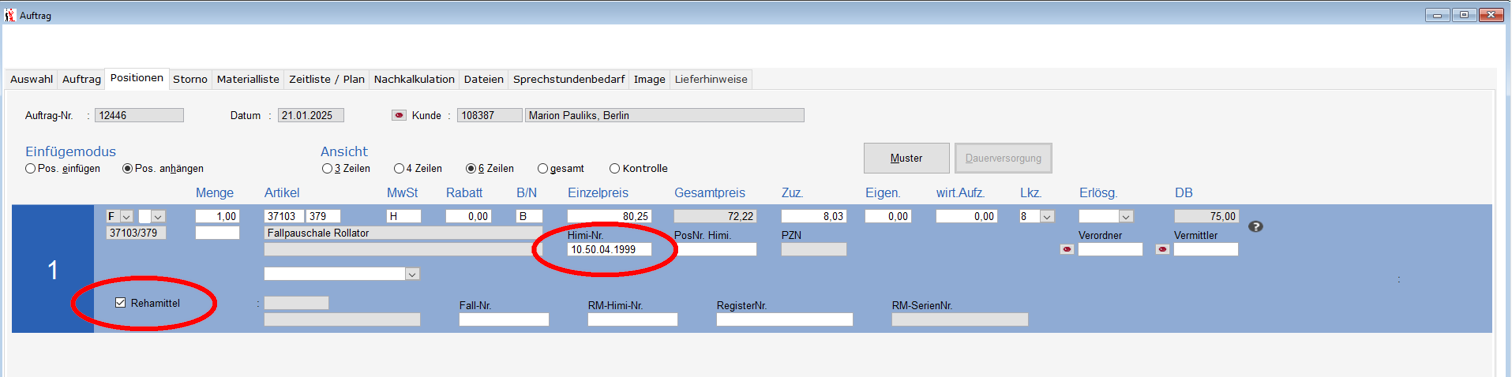Open the Nachkalkulation tab
This screenshot has width=1512, height=377.
[414, 79]
